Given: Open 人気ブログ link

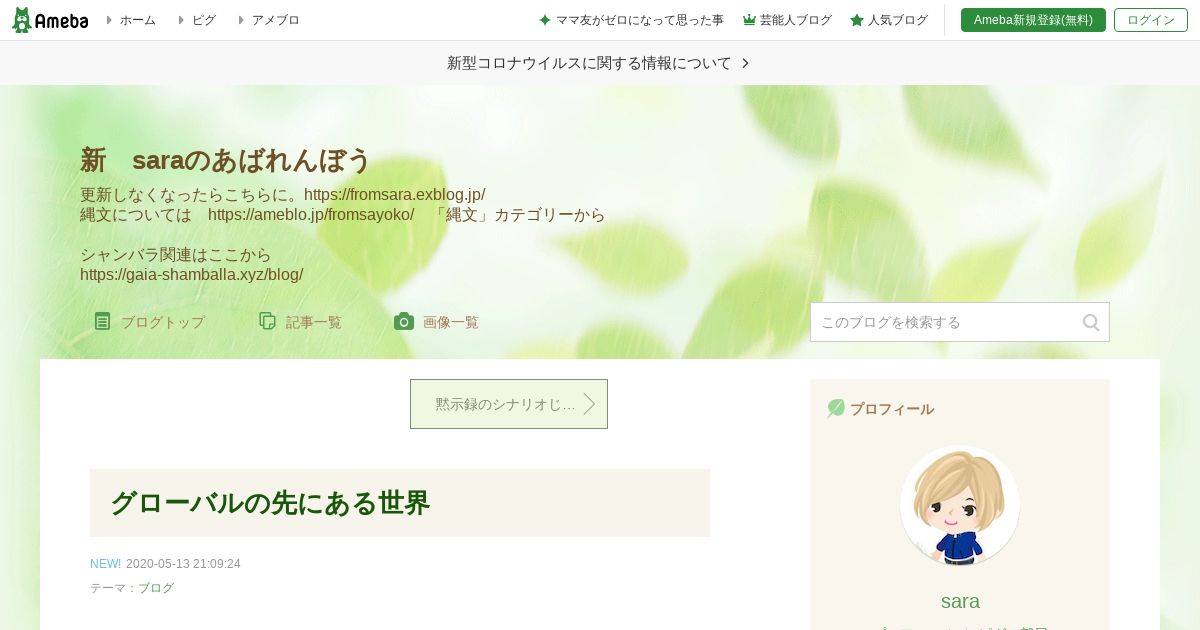Looking at the screenshot, I should click(897, 20).
